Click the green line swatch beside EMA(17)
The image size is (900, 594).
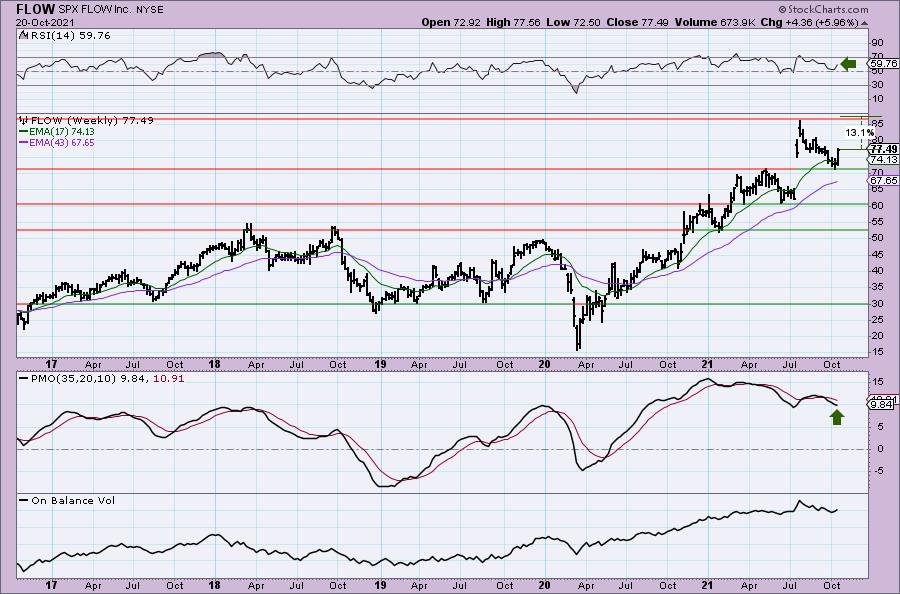24,131
